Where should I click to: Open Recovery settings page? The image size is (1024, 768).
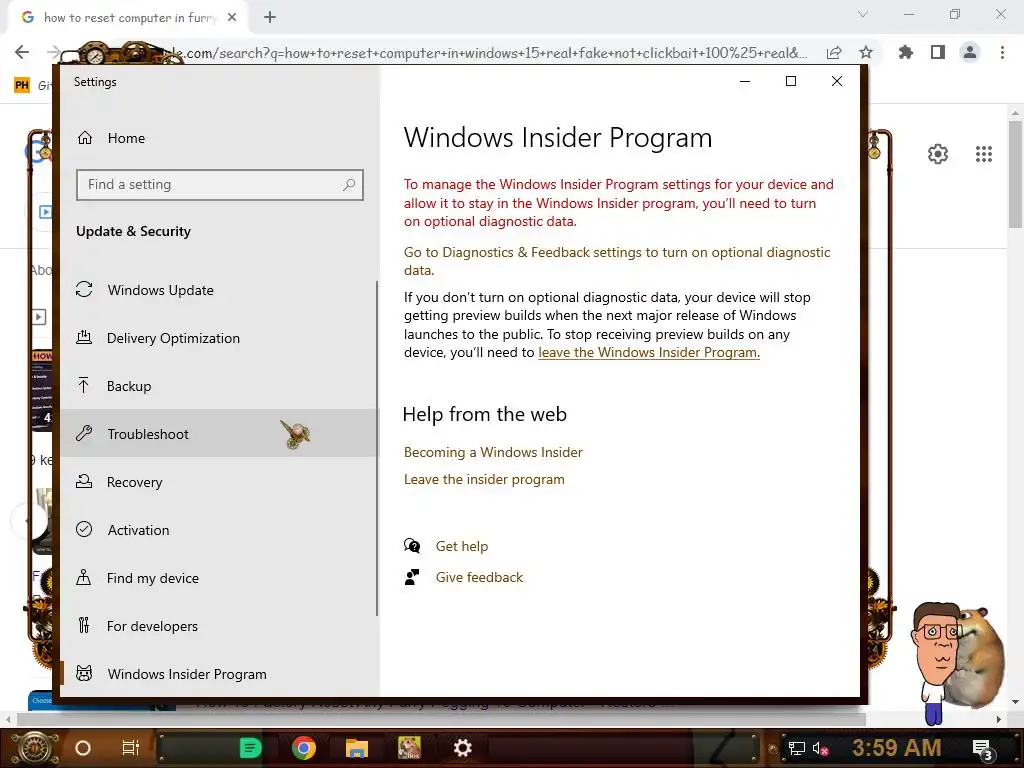[219, 482]
